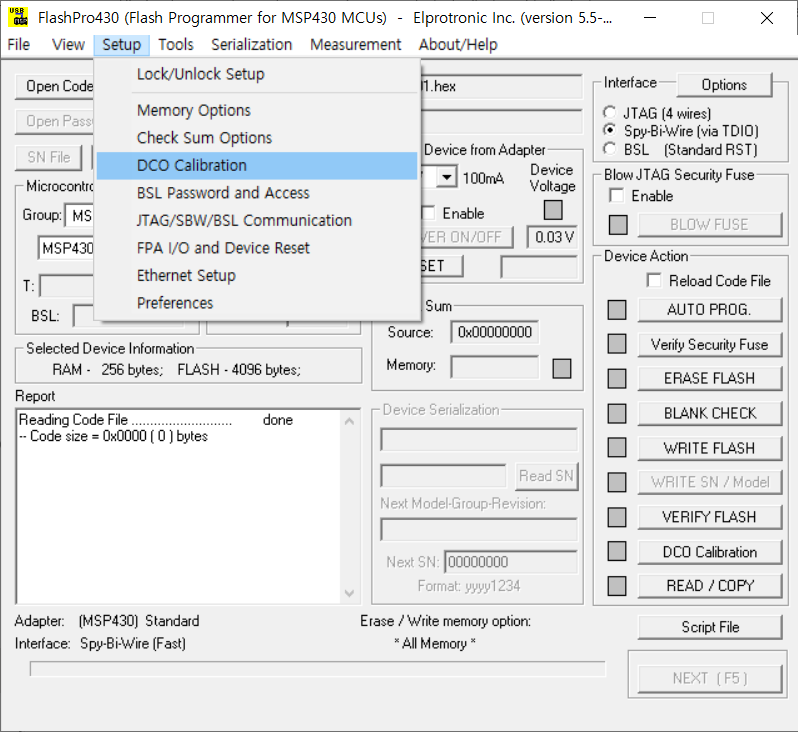
Task: Open JTAG/SBW/BSL Communication settings
Action: coord(257,220)
